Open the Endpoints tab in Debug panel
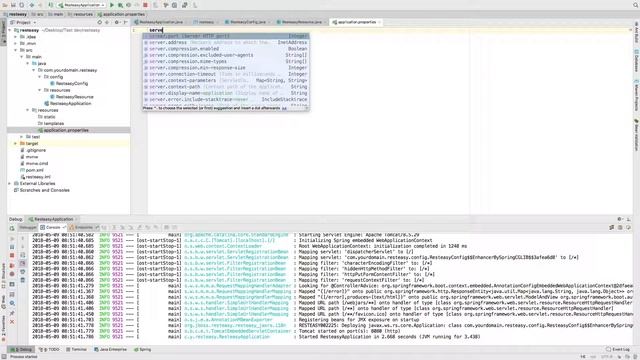 pos(83,227)
